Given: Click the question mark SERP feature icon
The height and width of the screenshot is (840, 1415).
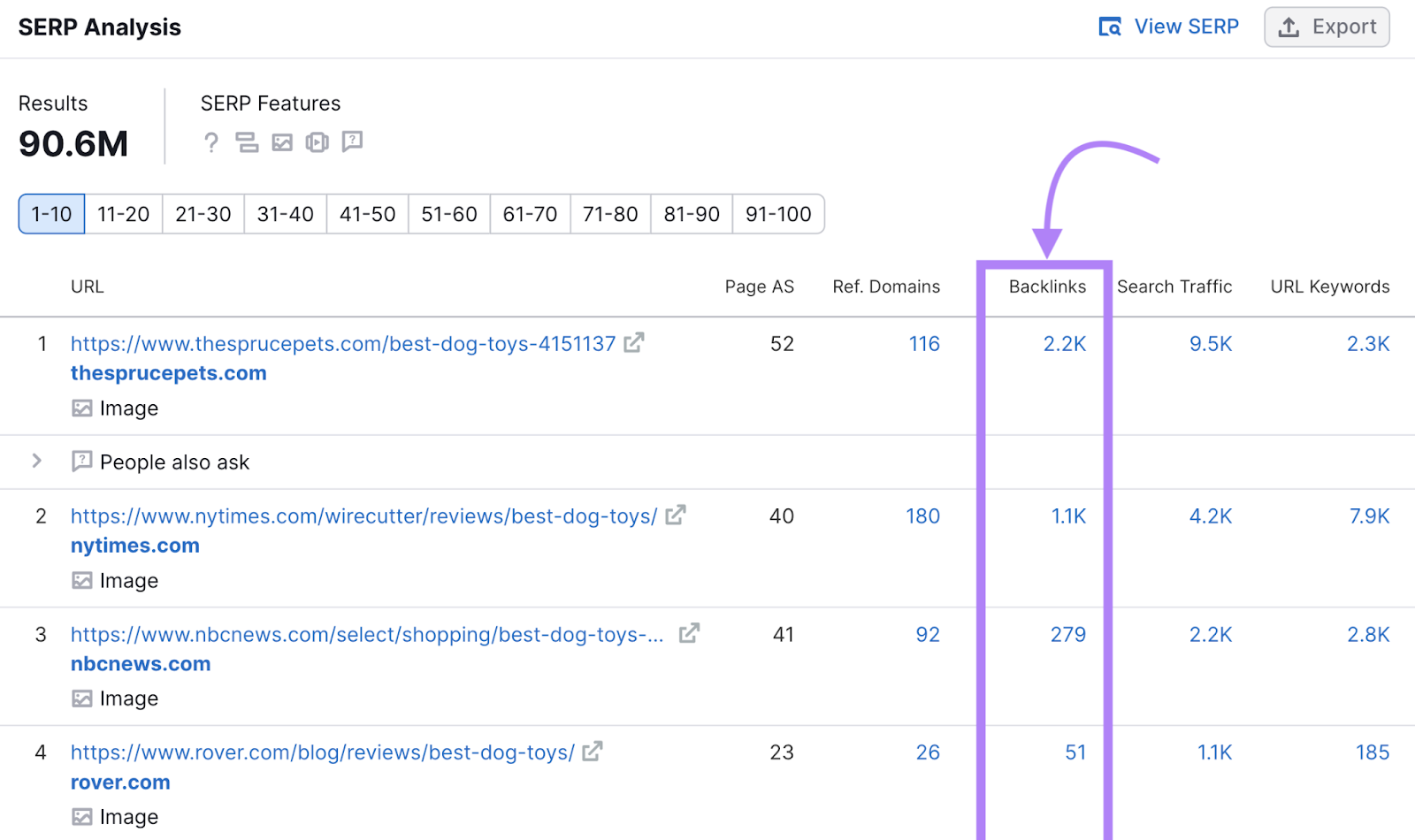Looking at the screenshot, I should point(210,142).
